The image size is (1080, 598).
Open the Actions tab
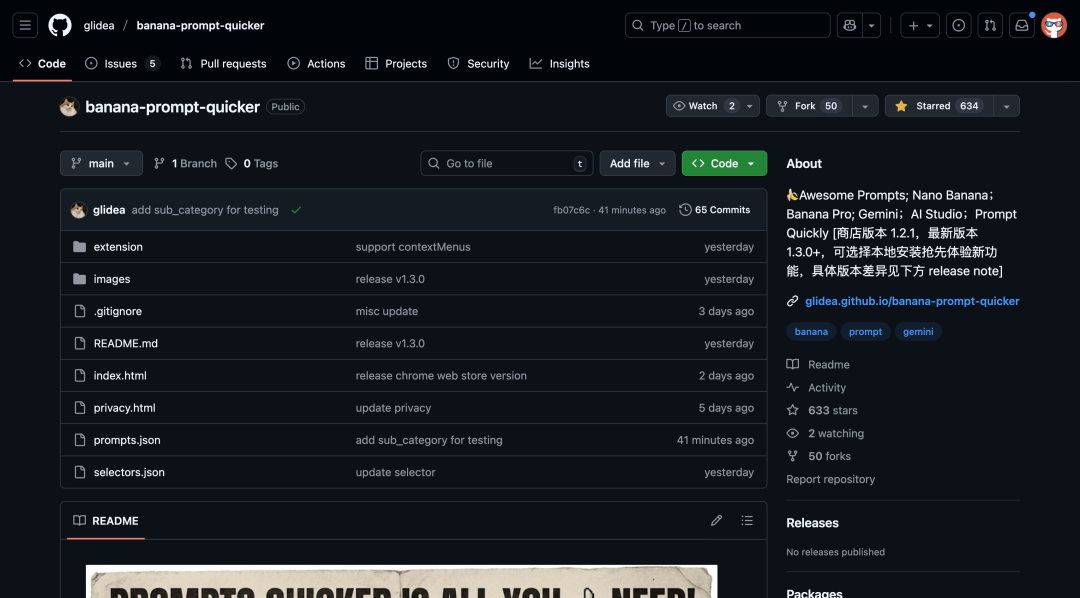click(316, 63)
